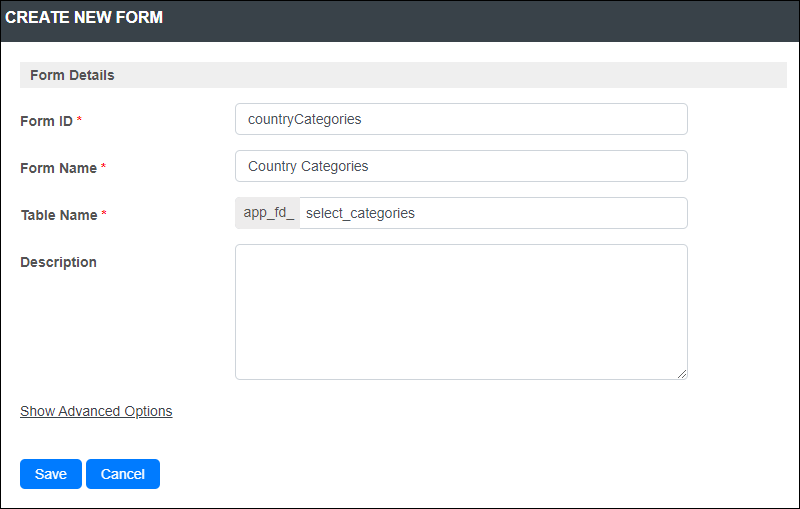800x509 pixels.
Task: Click the Form Details section header
Action: tap(403, 75)
